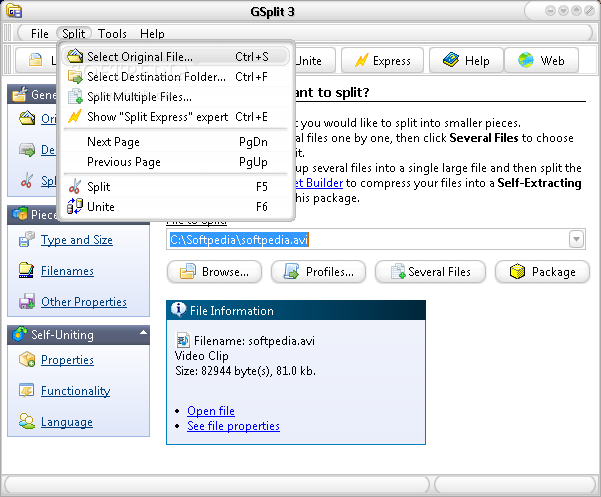Click the Select Original File icon

tap(75, 56)
